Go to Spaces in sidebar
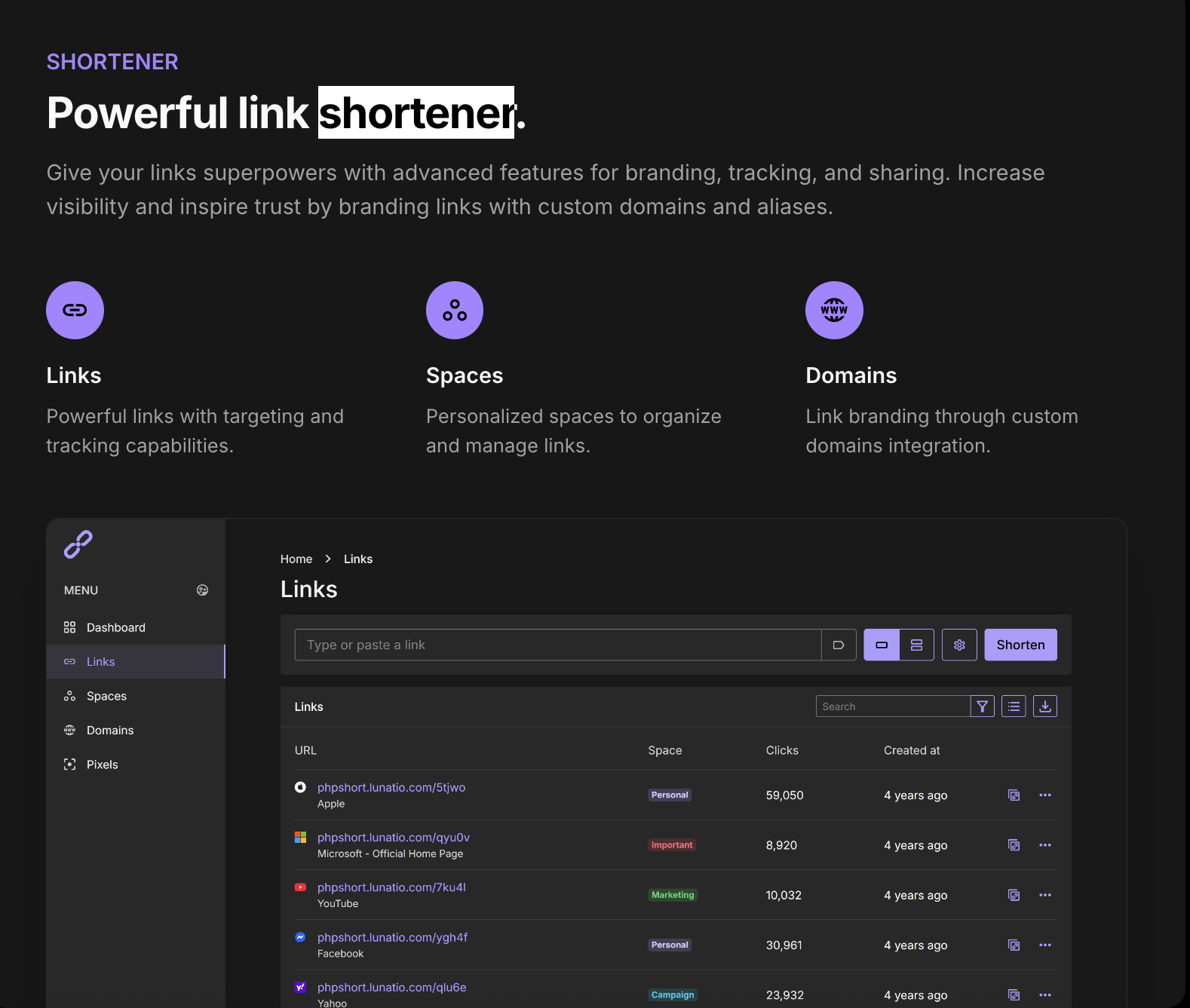The height and width of the screenshot is (1008, 1190). (x=106, y=696)
